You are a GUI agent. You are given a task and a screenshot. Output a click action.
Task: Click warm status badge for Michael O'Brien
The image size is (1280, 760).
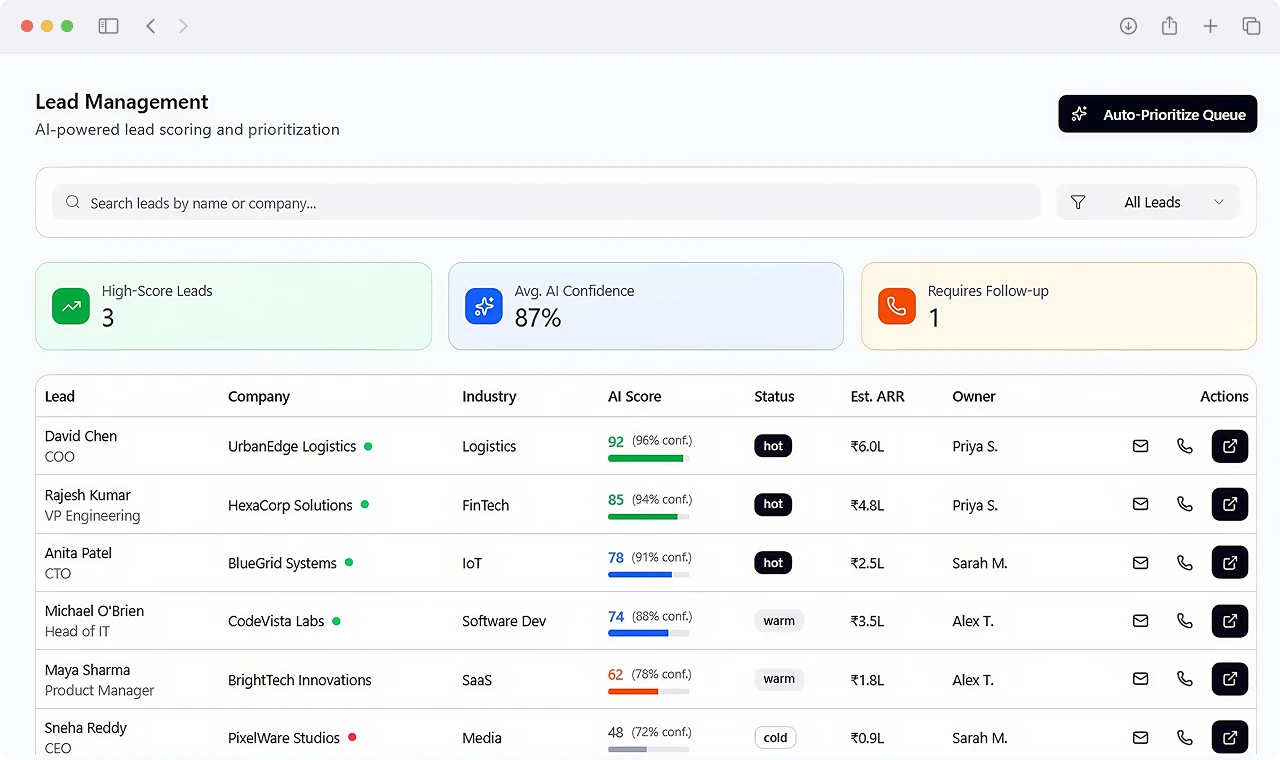779,621
